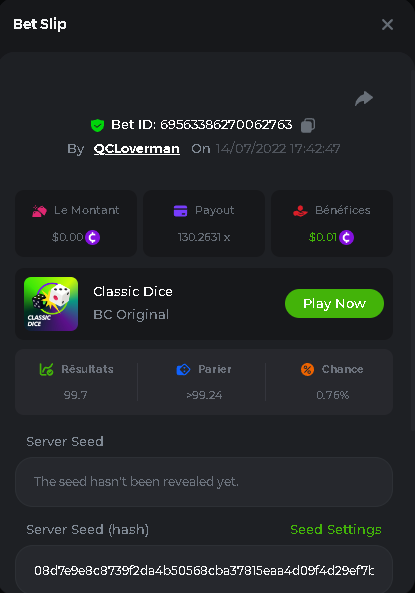Viewport: 415px width, 593px height.
Task: Click the share arrow icon
Action: (x=364, y=98)
